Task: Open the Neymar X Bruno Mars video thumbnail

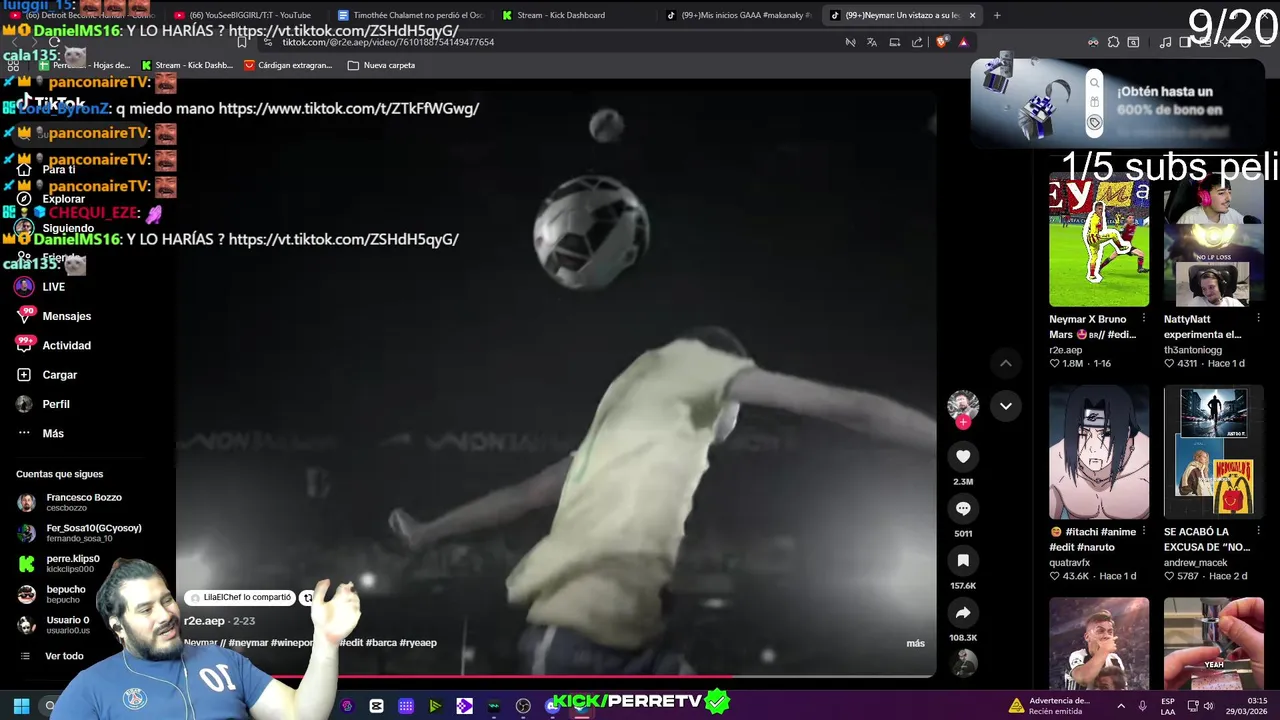Action: tap(1099, 240)
